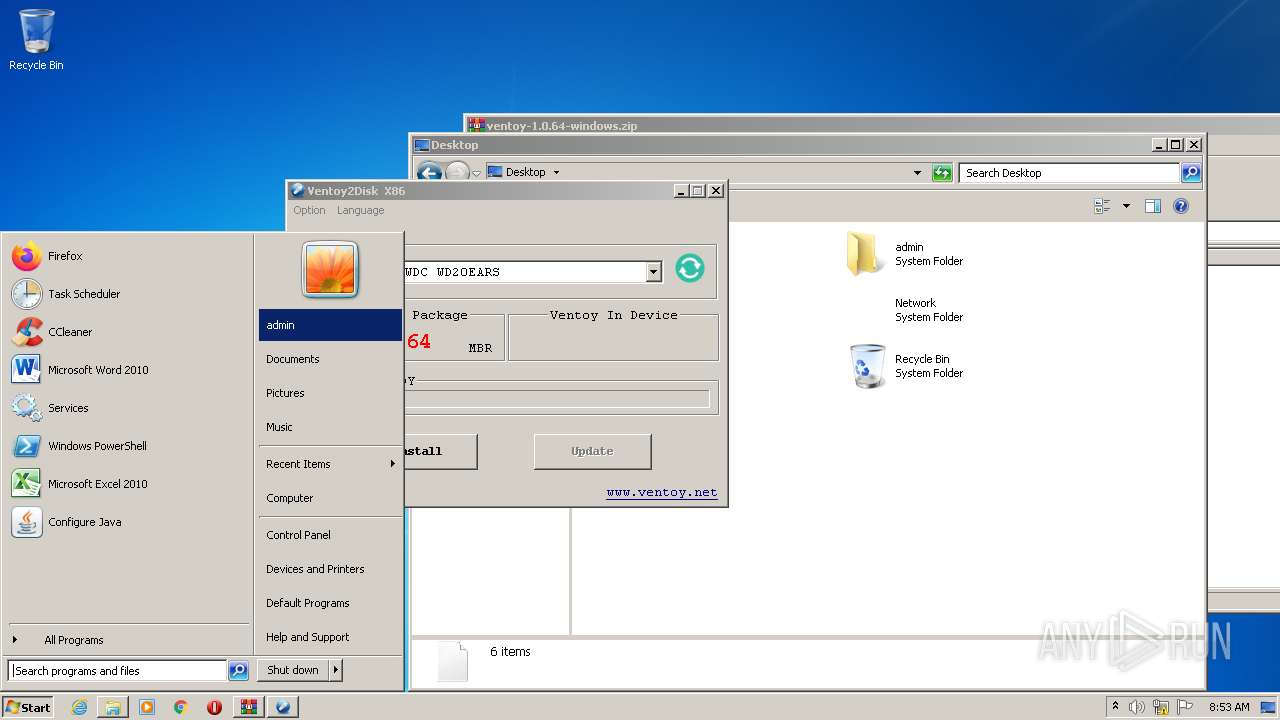Show hidden tray icons arrow
Viewport: 1280px width, 720px height.
1115,706
